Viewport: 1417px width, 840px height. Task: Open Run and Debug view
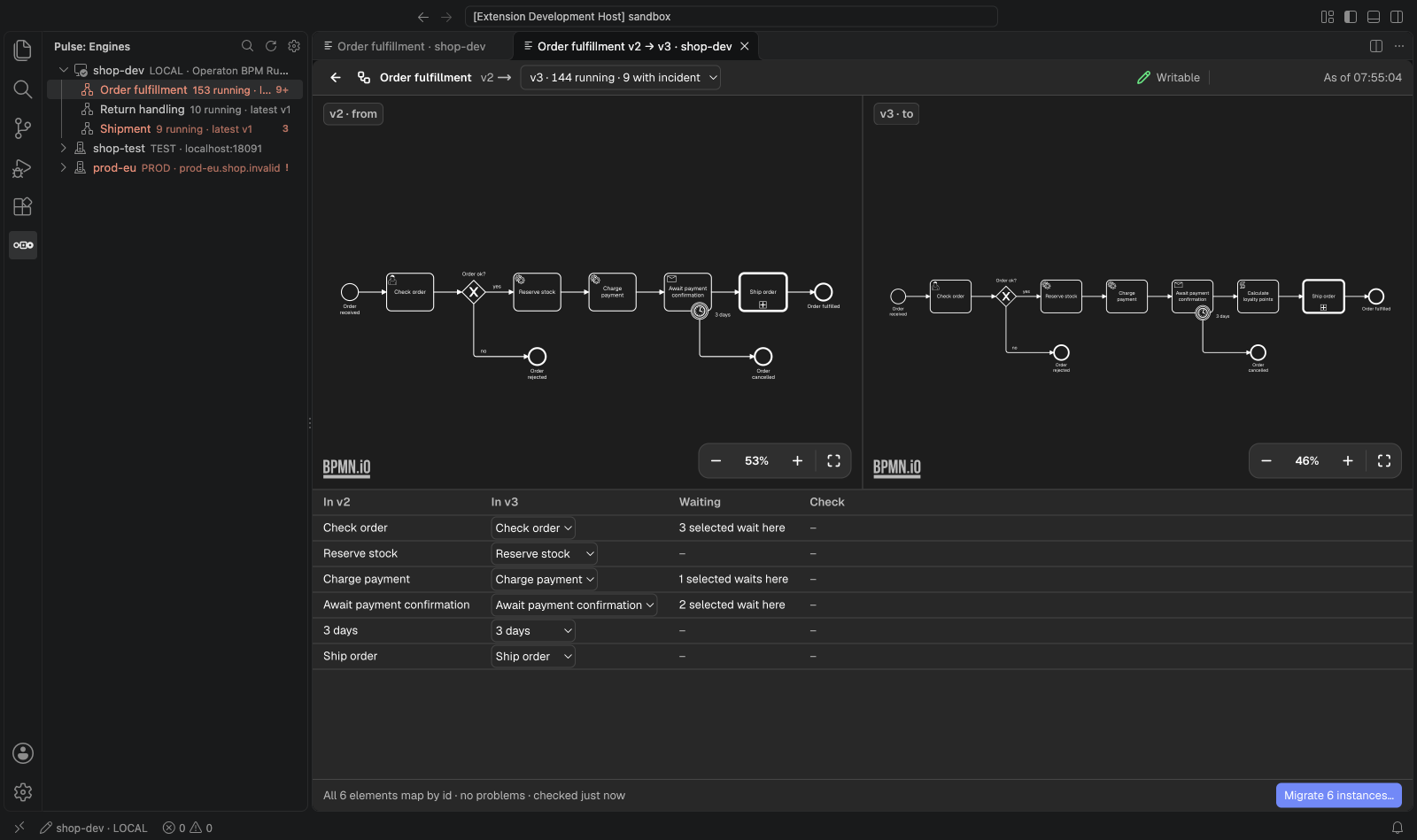(x=23, y=167)
